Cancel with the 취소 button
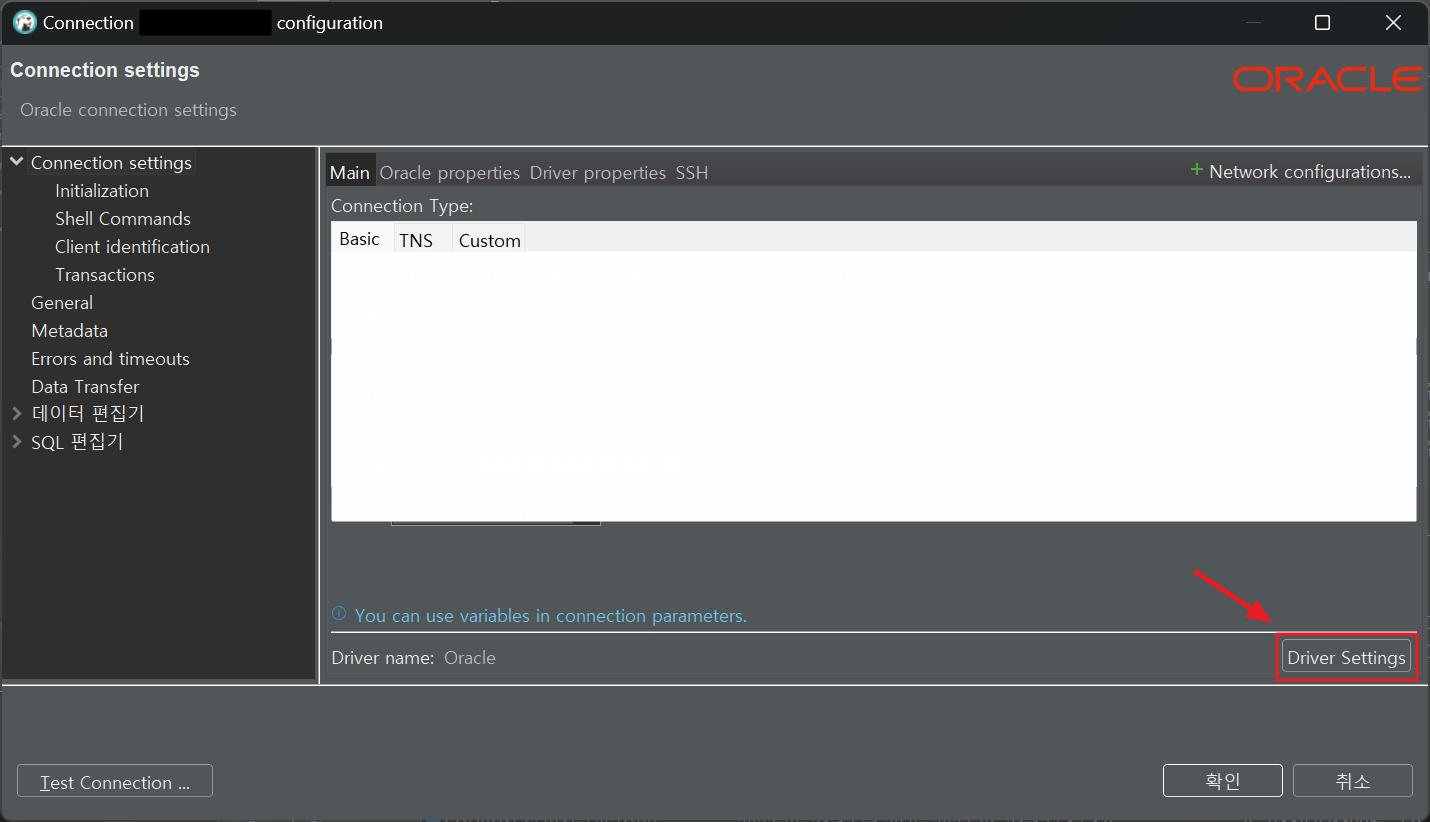Viewport: 1430px width, 822px height. click(1353, 781)
